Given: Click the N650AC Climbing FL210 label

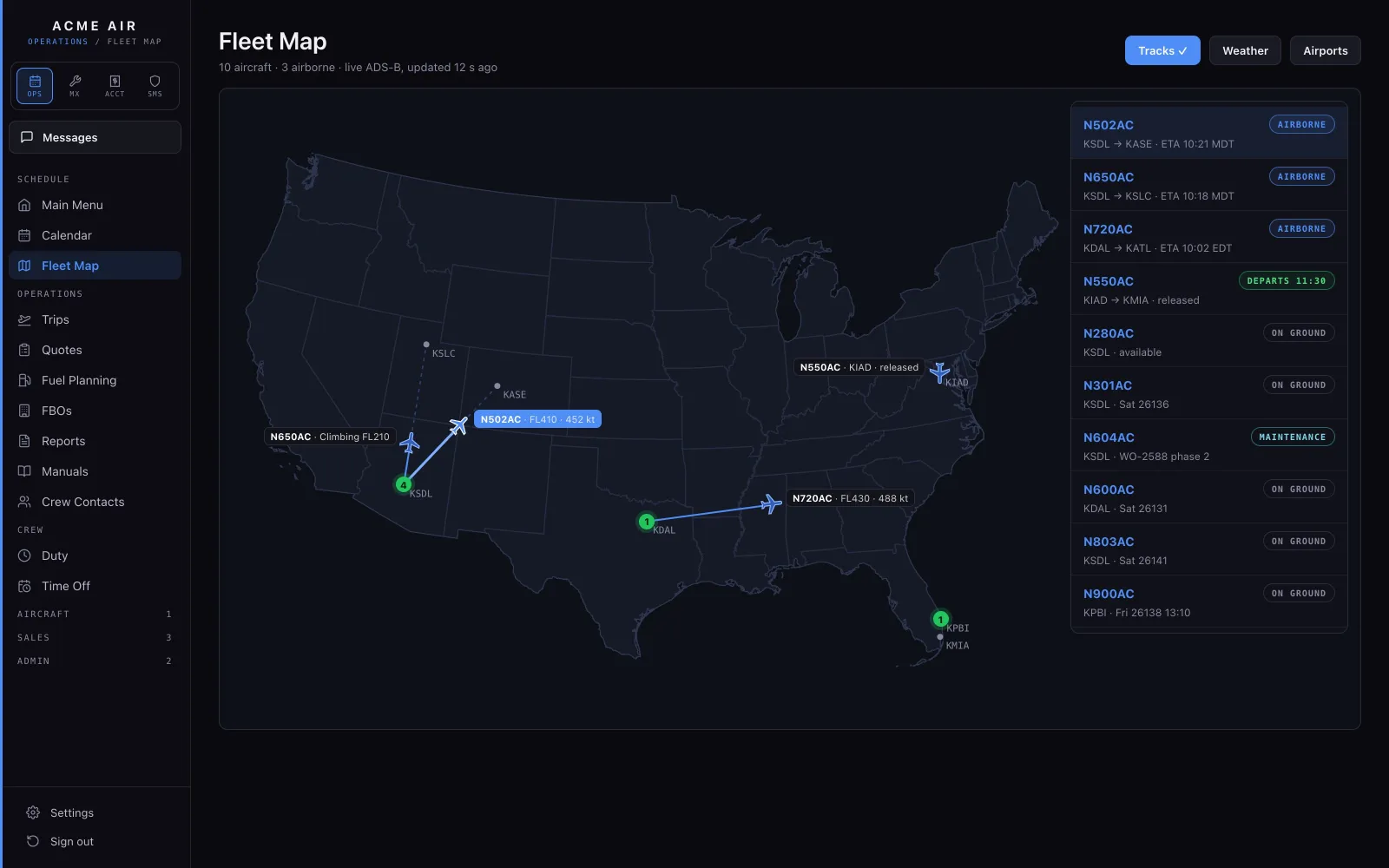Looking at the screenshot, I should [330, 437].
